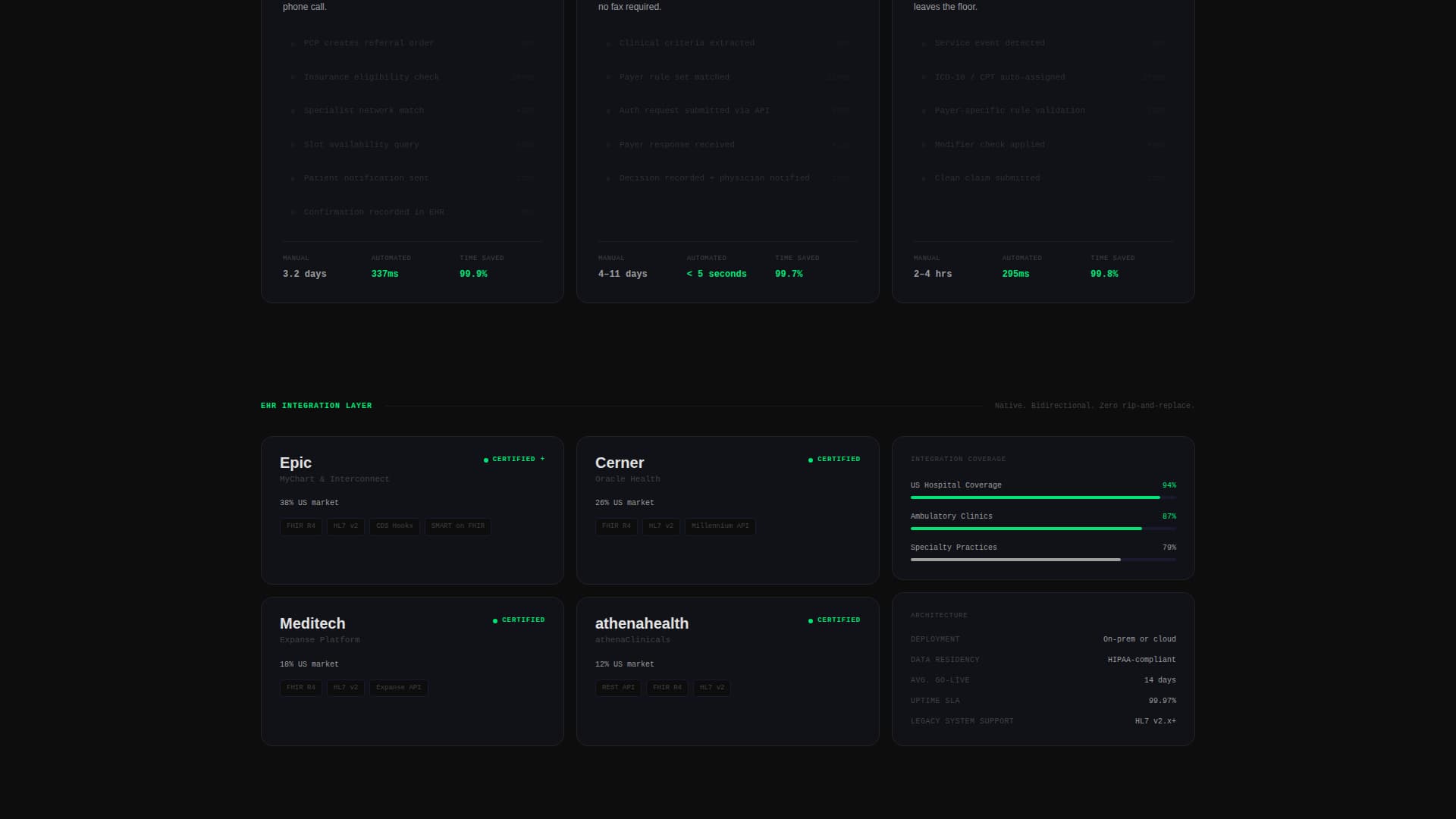Viewport: 1456px width, 819px height.
Task: Click the Expanse API tag
Action: pyautogui.click(x=399, y=688)
